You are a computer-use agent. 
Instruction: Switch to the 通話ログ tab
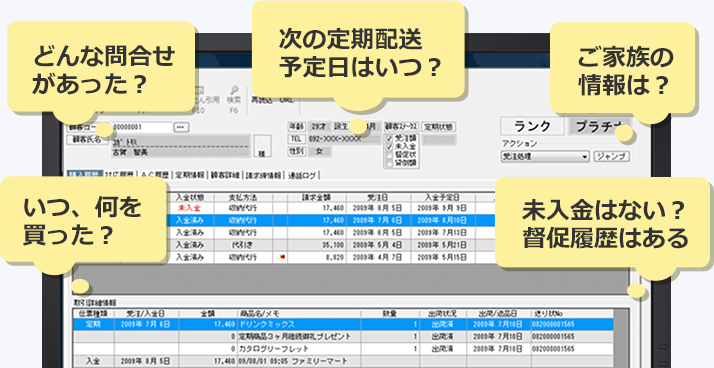[303, 175]
